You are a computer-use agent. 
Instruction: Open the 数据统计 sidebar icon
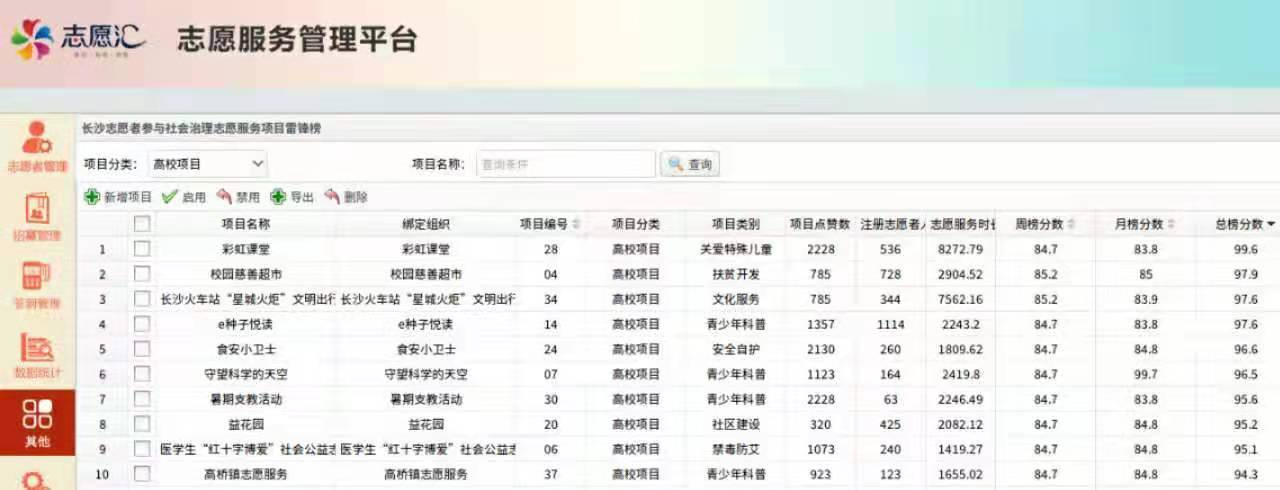(x=37, y=350)
